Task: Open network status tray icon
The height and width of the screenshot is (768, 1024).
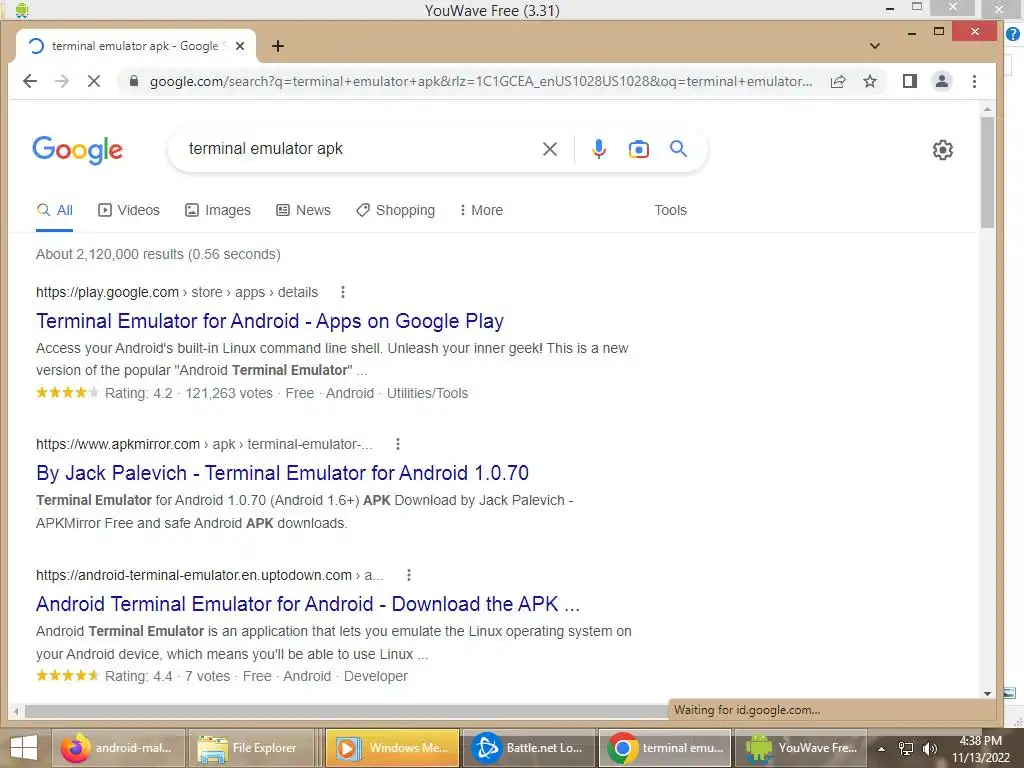Action: [906, 748]
